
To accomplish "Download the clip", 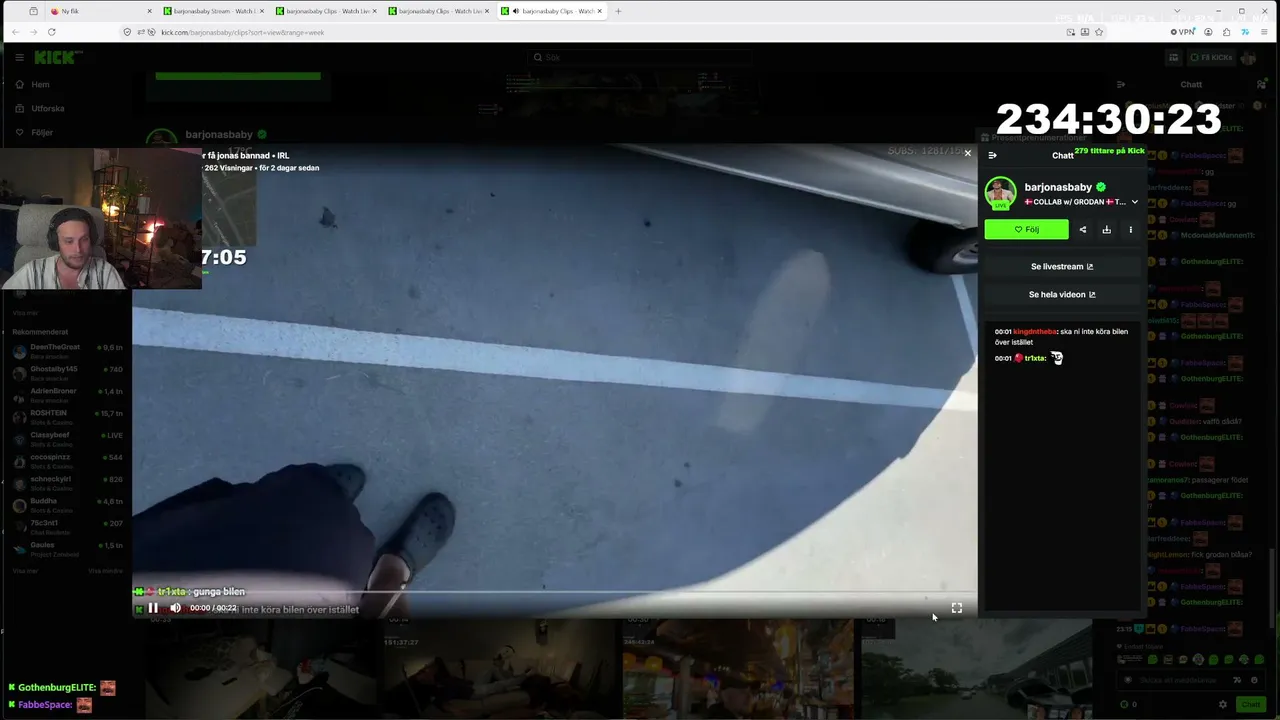I will [x=1107, y=230].
